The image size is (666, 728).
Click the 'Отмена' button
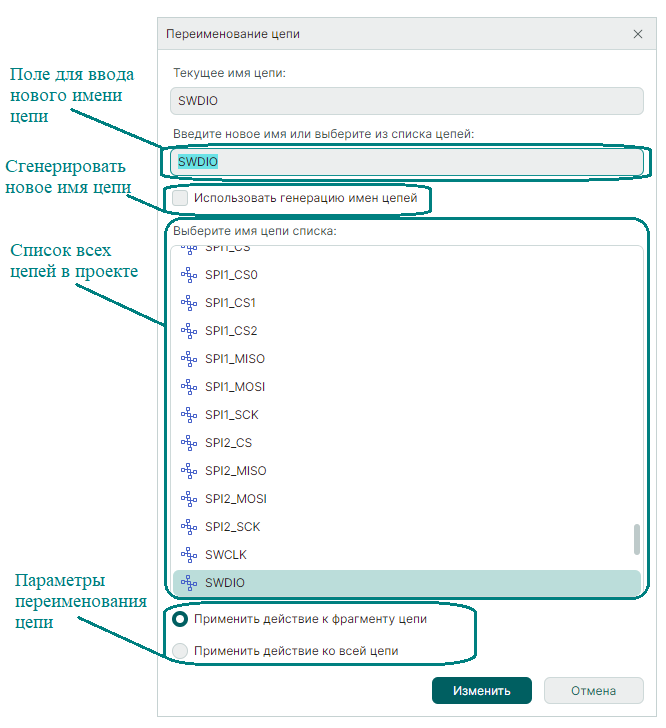point(593,690)
